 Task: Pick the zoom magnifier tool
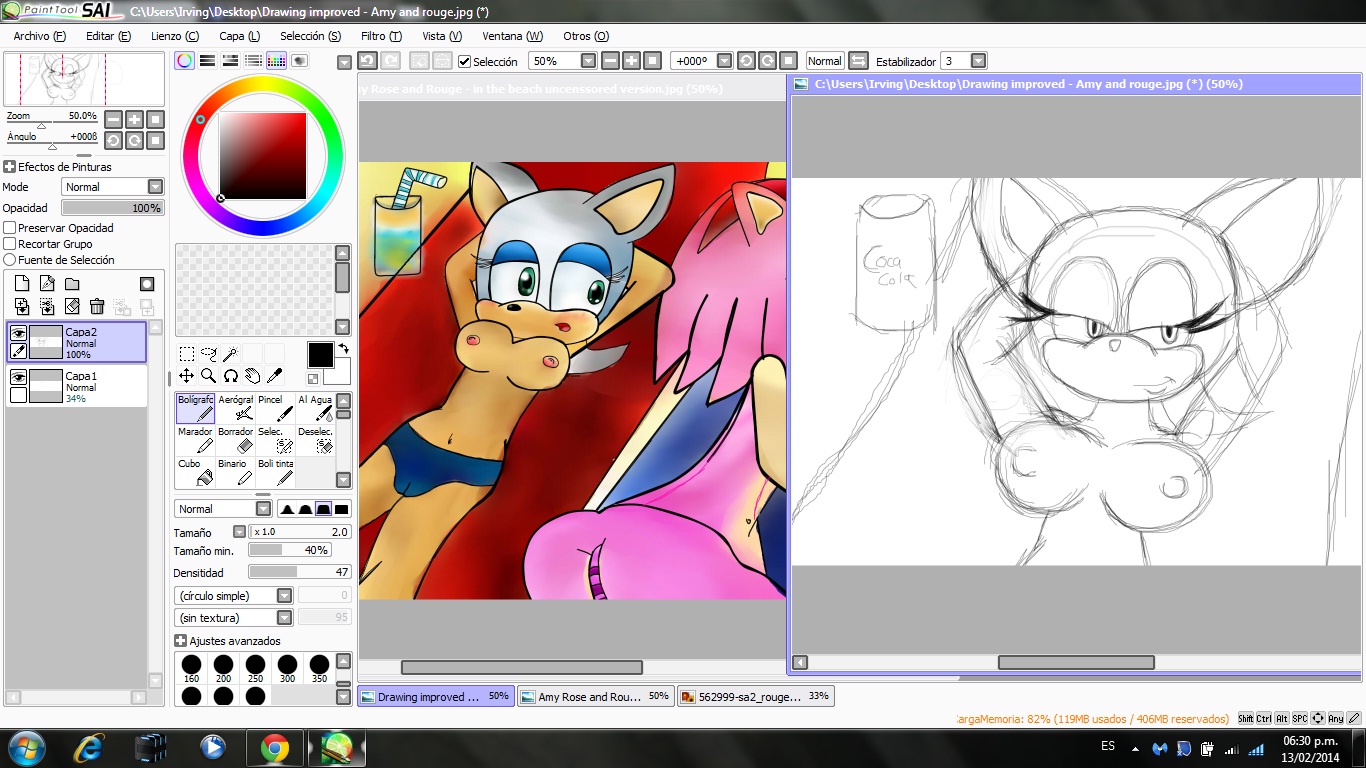pos(208,376)
